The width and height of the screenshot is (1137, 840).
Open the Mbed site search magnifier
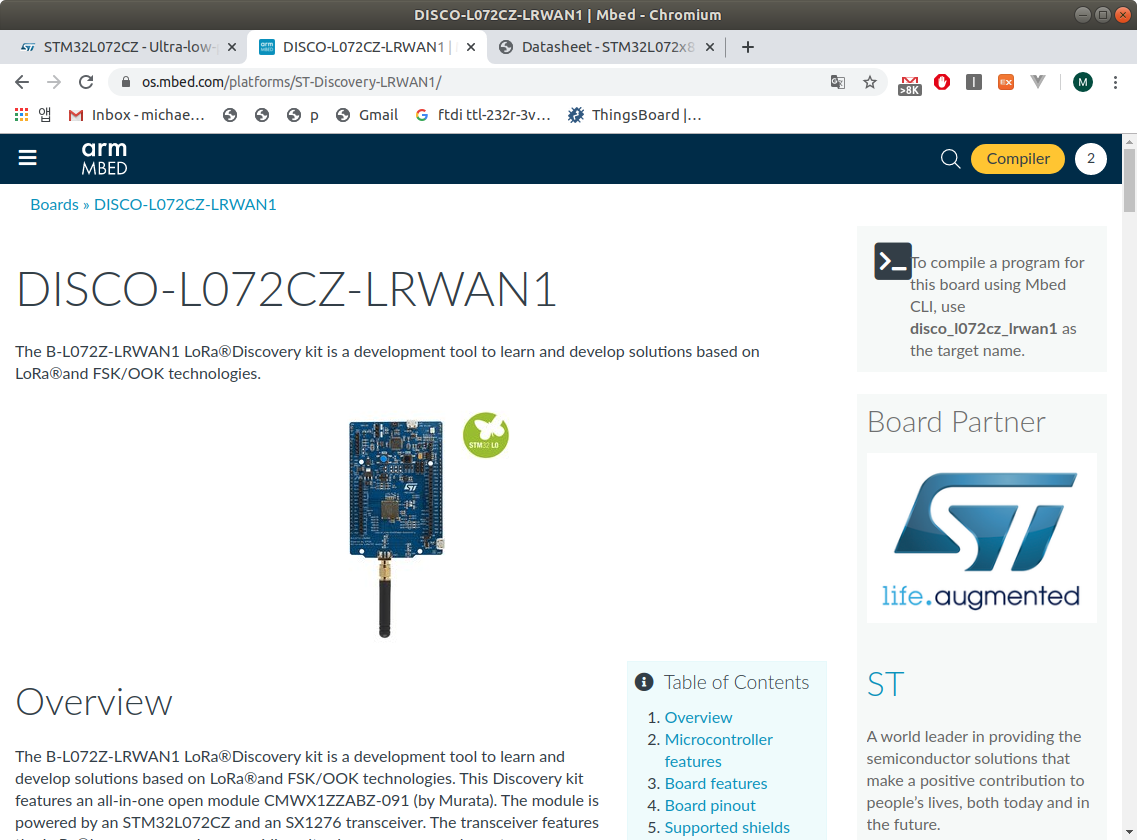950,158
